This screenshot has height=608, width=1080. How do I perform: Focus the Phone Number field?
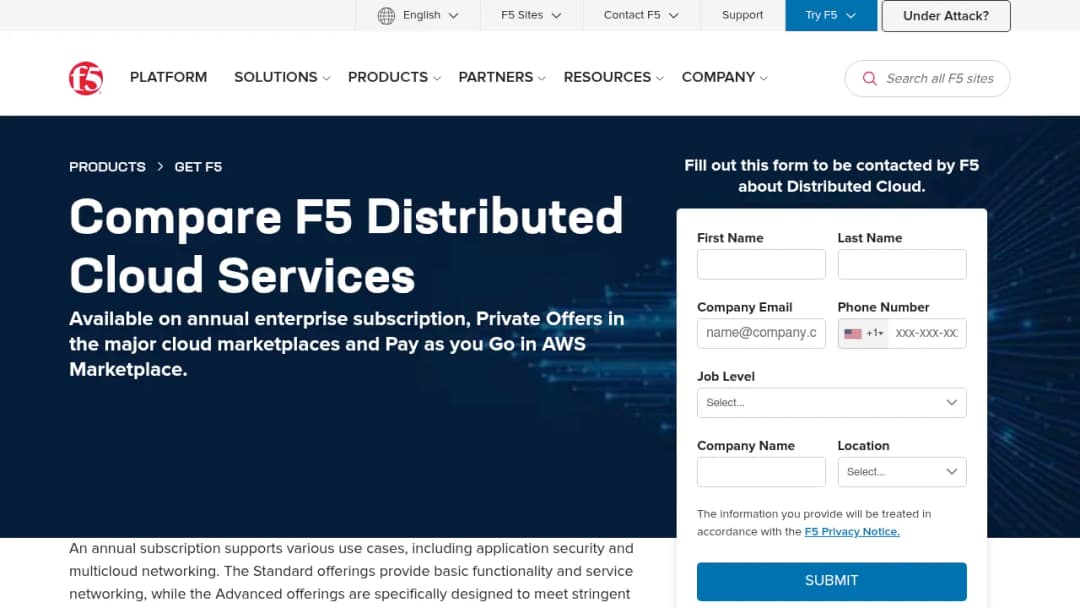coord(926,333)
